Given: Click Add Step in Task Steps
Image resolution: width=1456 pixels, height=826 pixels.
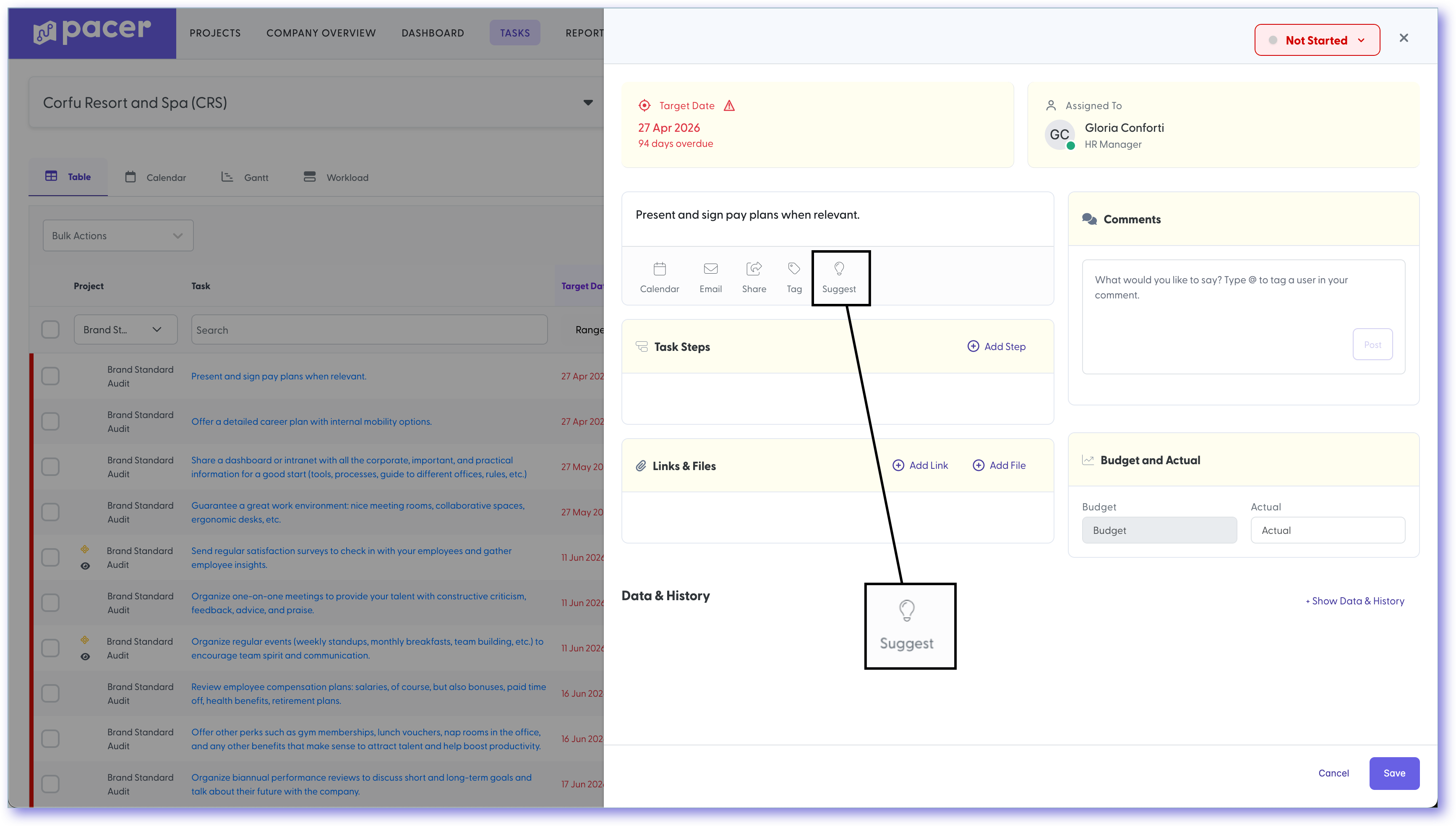Looking at the screenshot, I should point(996,346).
